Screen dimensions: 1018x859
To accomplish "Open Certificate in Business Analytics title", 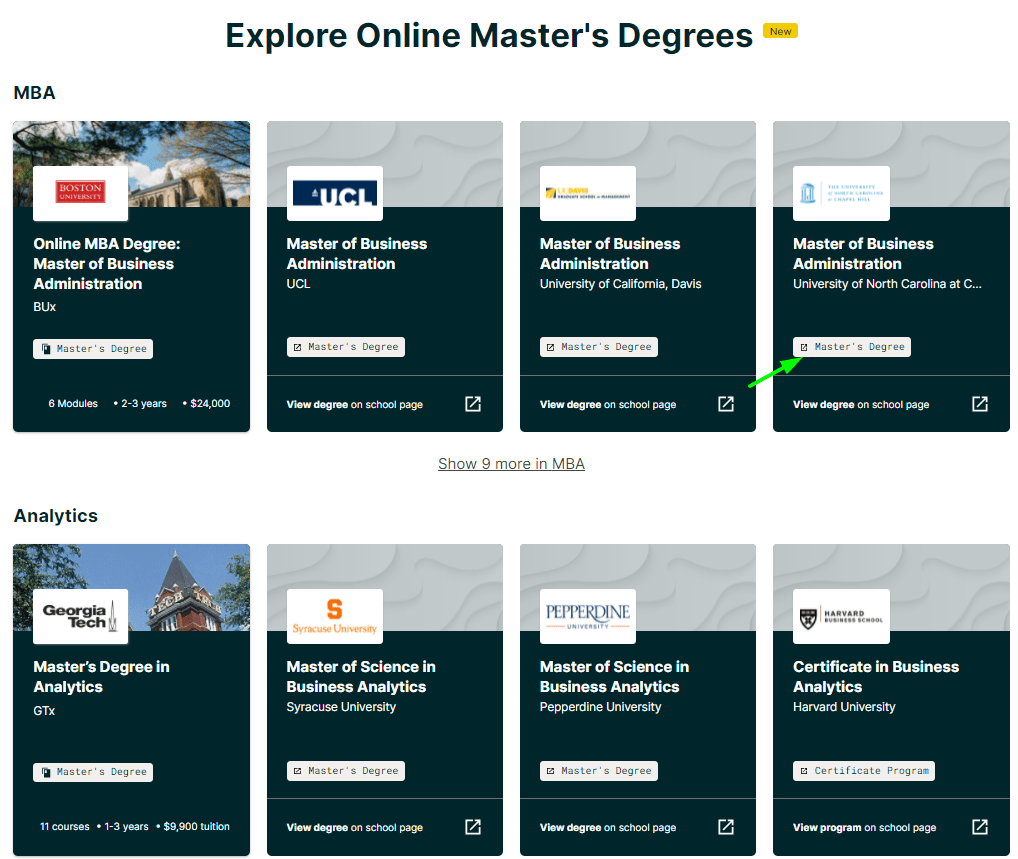I will coord(876,677).
